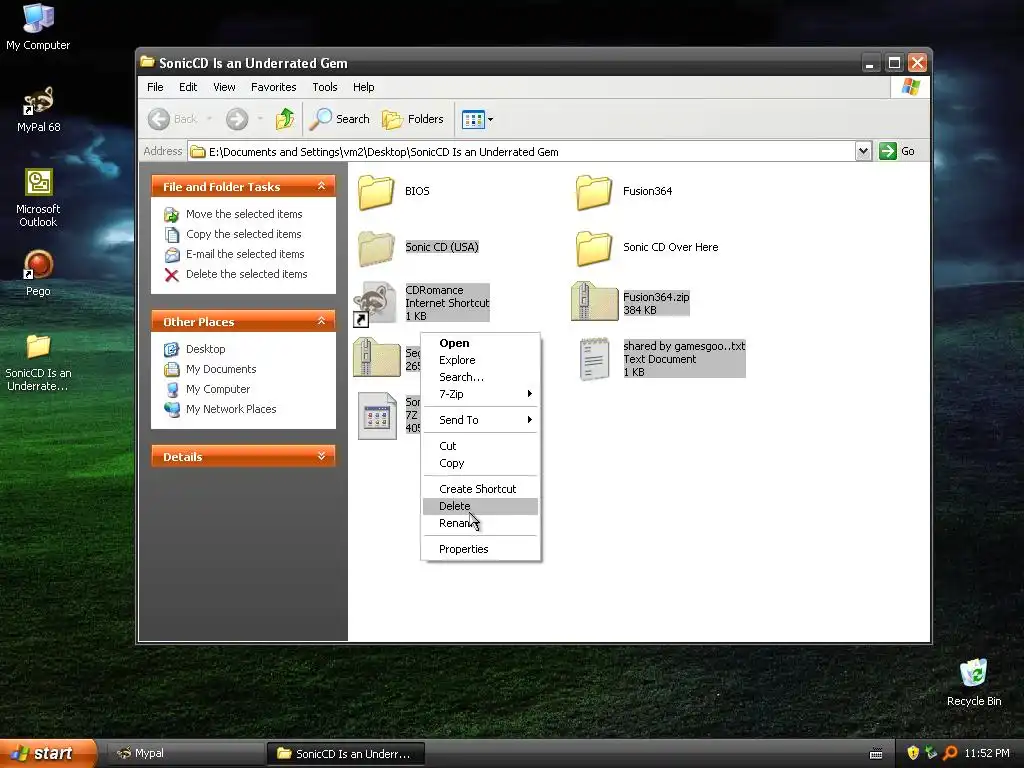1024x768 pixels.
Task: Expand the Details panel
Action: coord(321,456)
